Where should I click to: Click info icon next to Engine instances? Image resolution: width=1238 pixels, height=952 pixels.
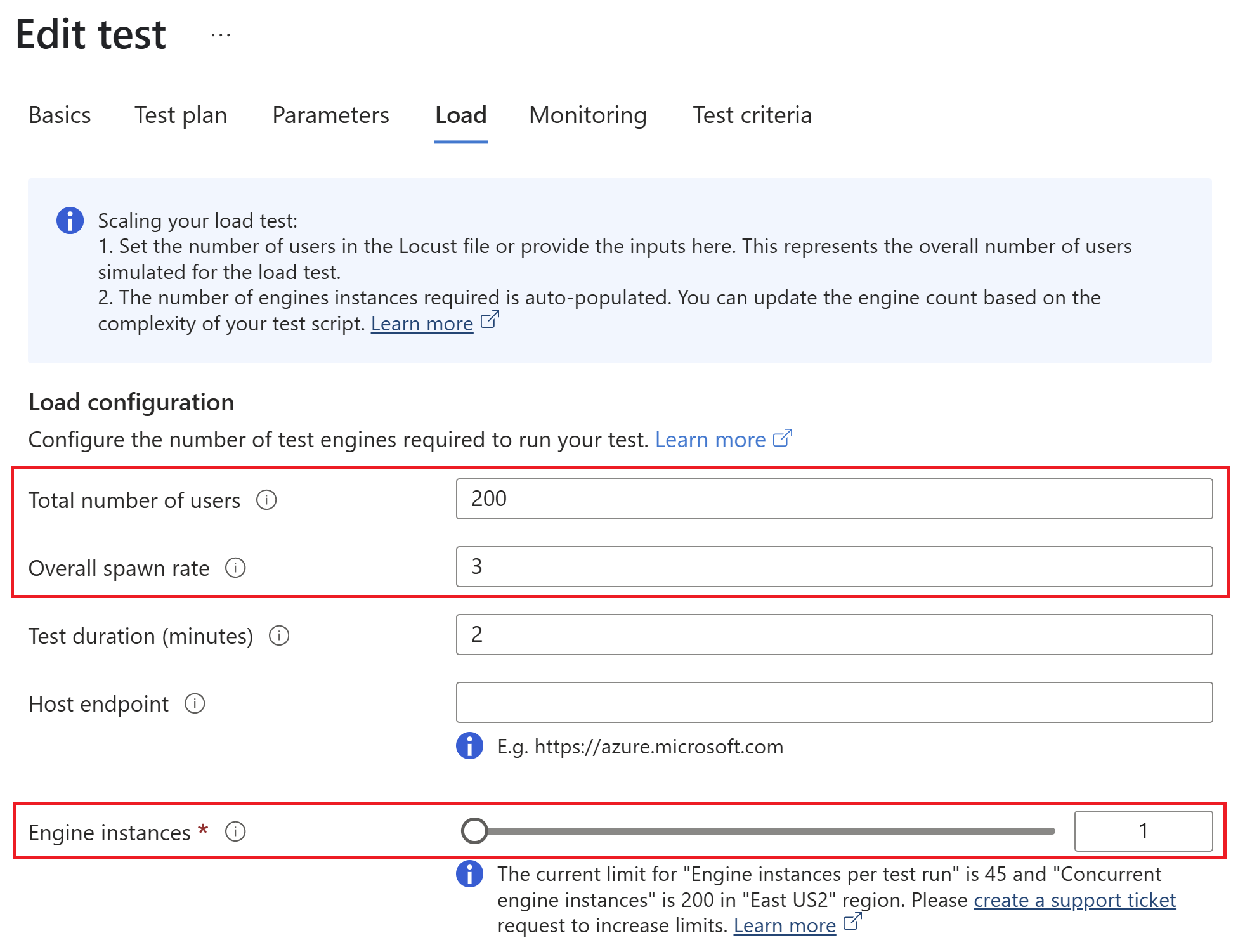point(235,831)
